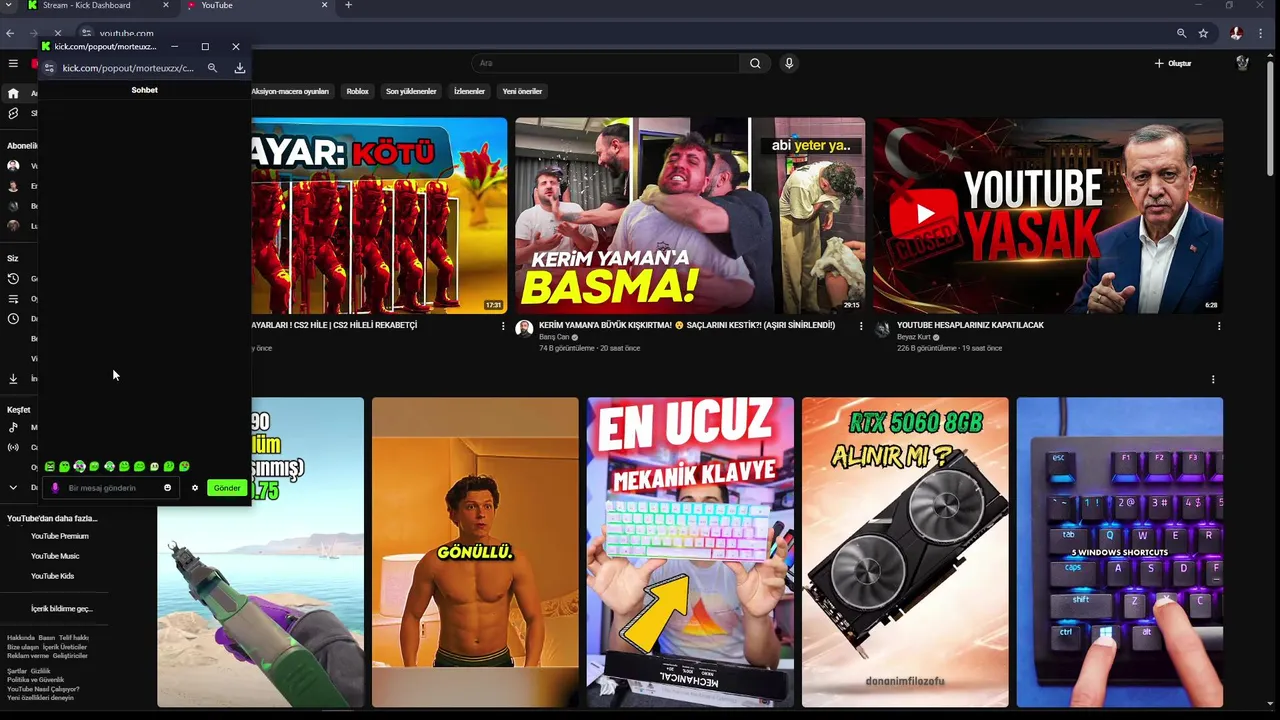Screen dimensions: 1280x720
Task: Open options for the CS2 HİLE video
Action: click(503, 326)
